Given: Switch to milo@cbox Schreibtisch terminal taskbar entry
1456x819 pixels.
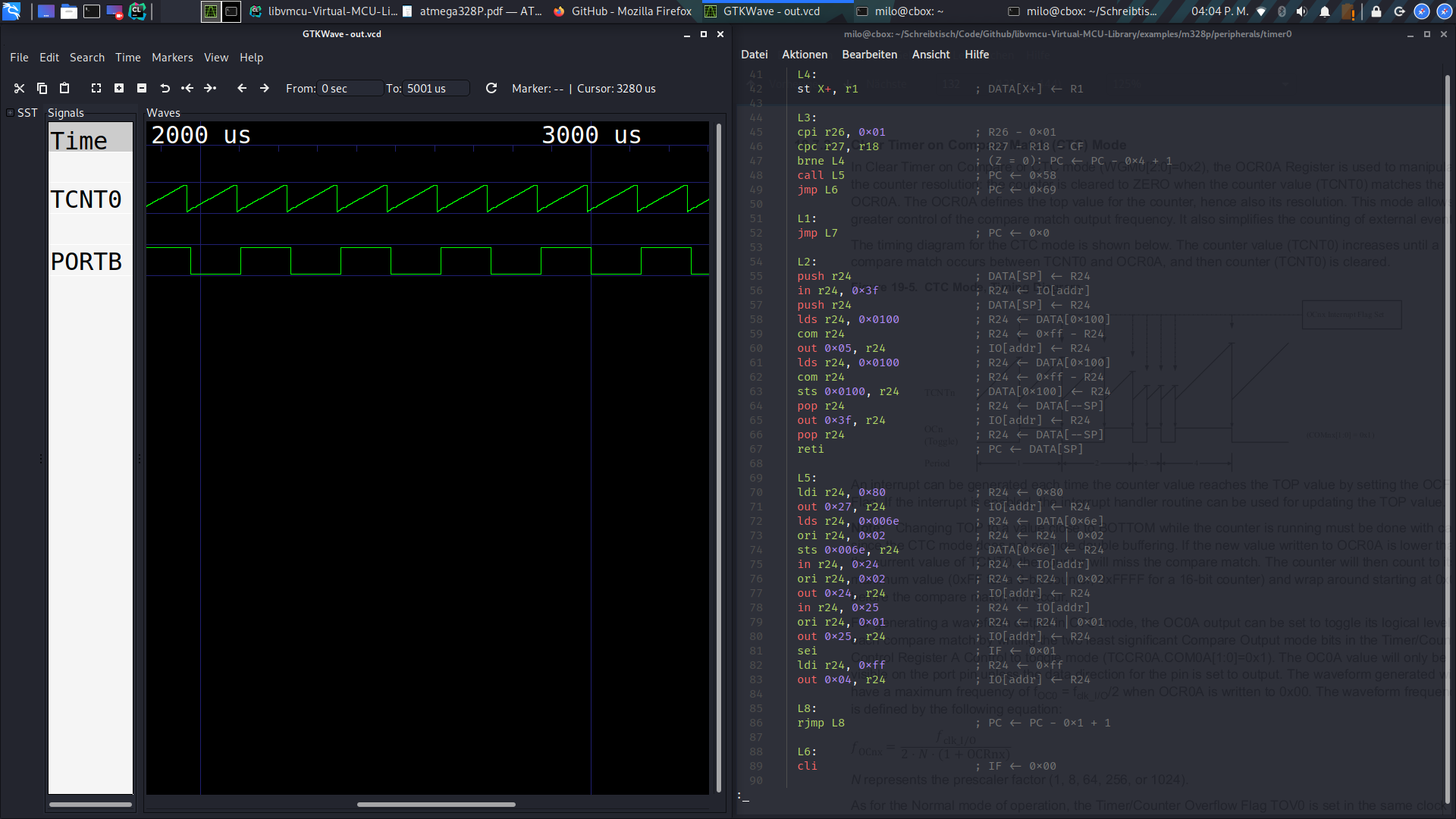Looking at the screenshot, I should (1082, 11).
